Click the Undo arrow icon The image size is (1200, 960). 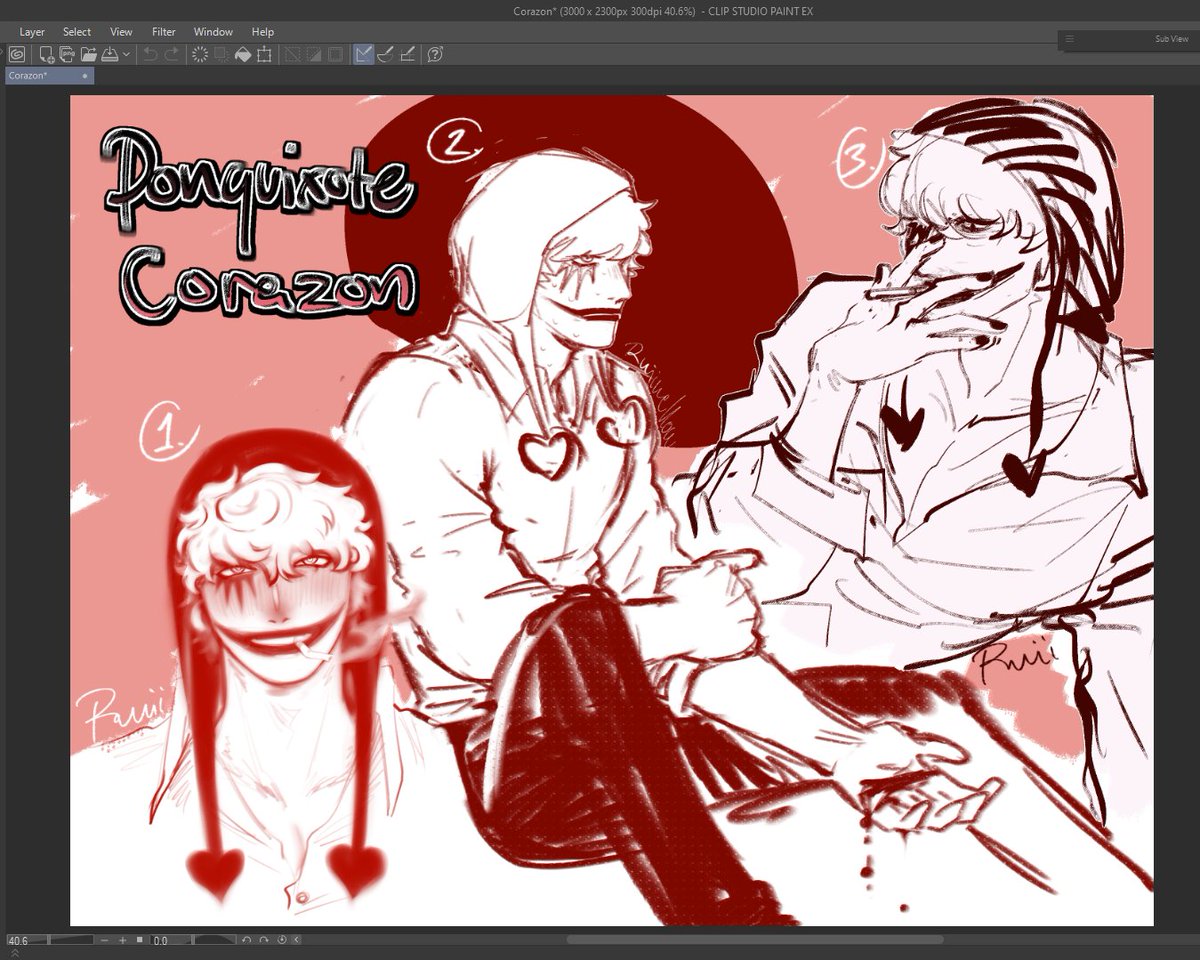(151, 54)
